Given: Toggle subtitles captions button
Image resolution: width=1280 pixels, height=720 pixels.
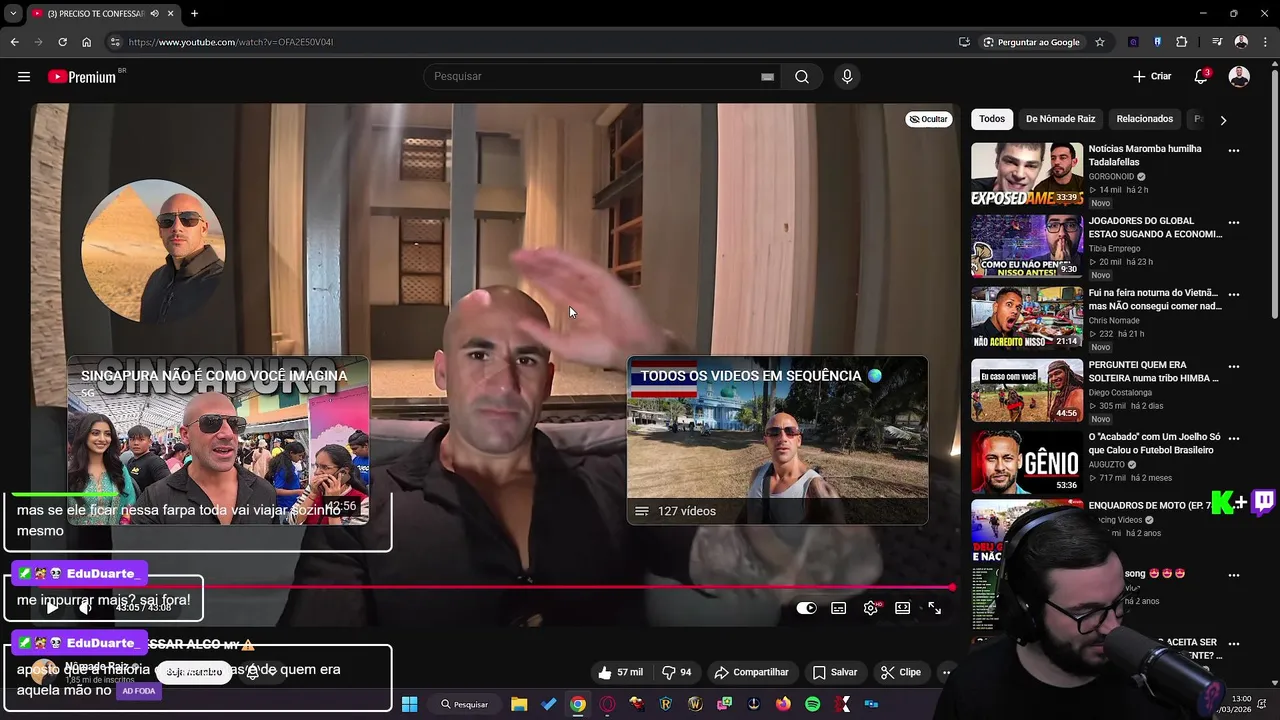Looking at the screenshot, I should pos(839,608).
